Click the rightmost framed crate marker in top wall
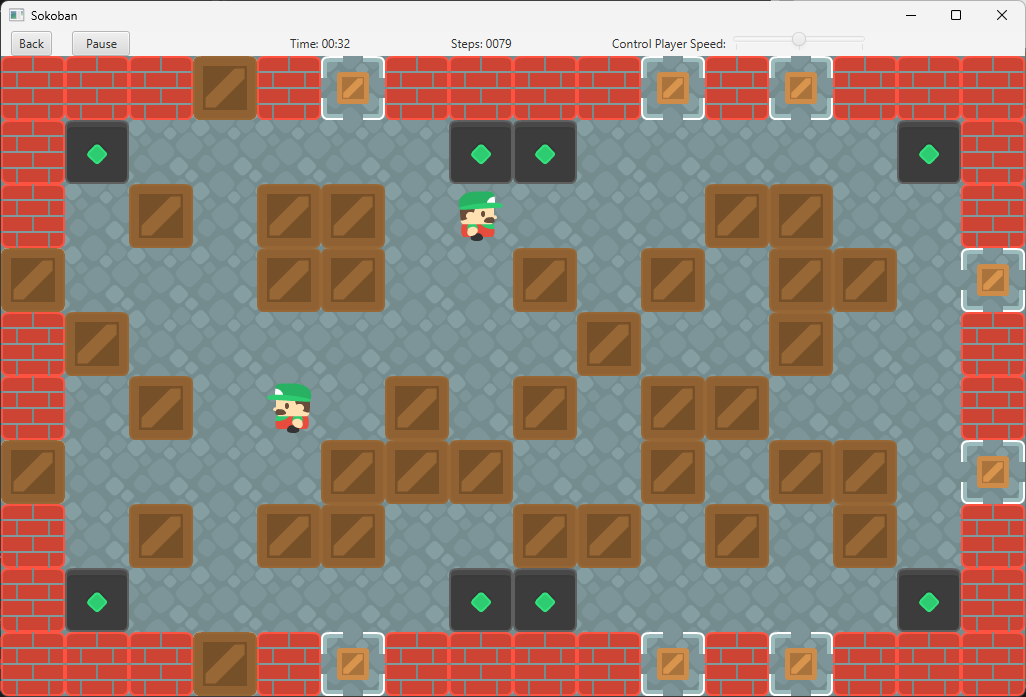1026x697 pixels. pyautogui.click(x=801, y=88)
